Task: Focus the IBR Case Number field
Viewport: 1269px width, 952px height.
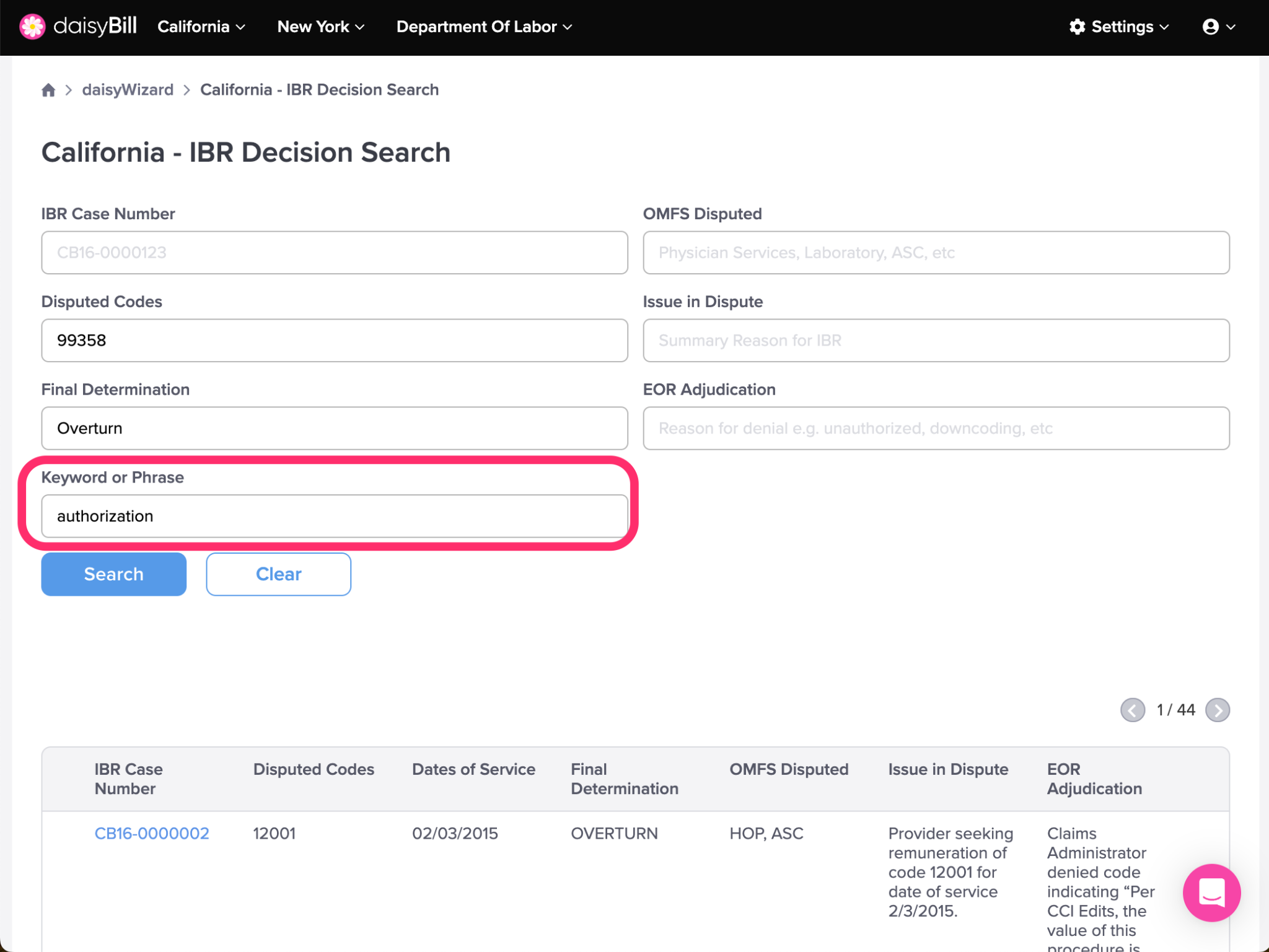Action: point(335,253)
